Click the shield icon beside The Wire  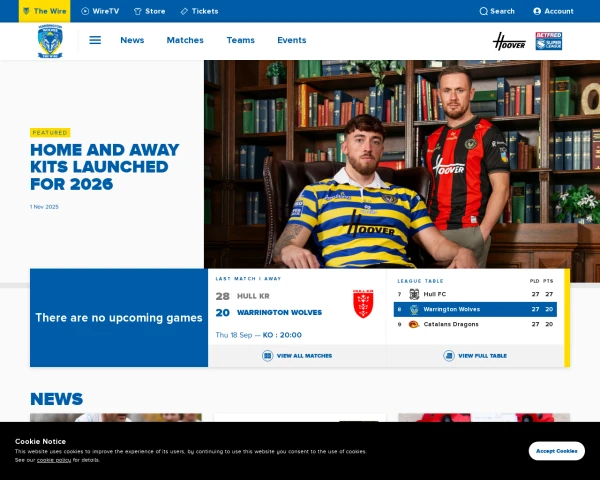(26, 11)
